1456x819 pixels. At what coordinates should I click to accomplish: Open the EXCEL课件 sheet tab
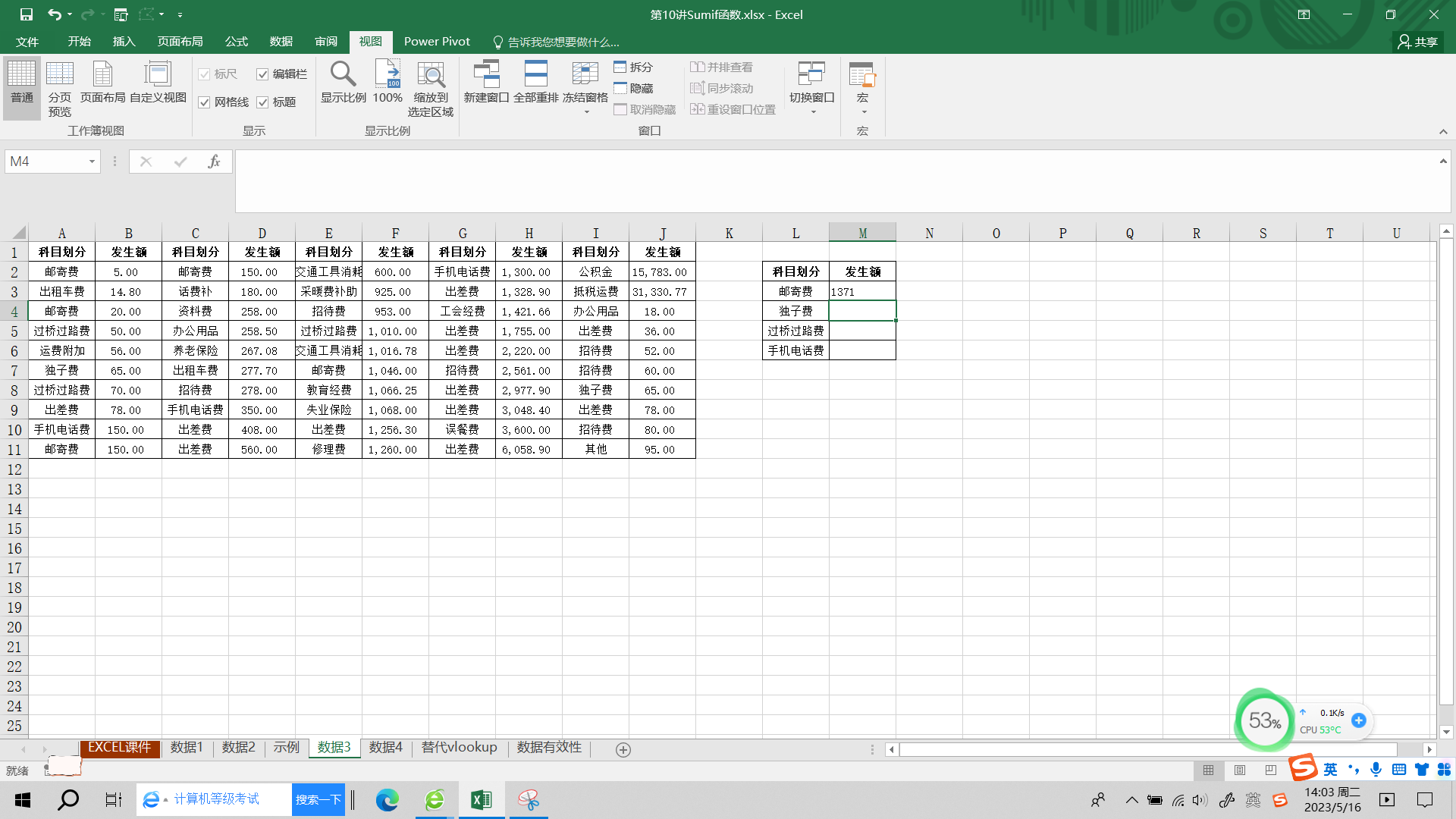pos(120,748)
